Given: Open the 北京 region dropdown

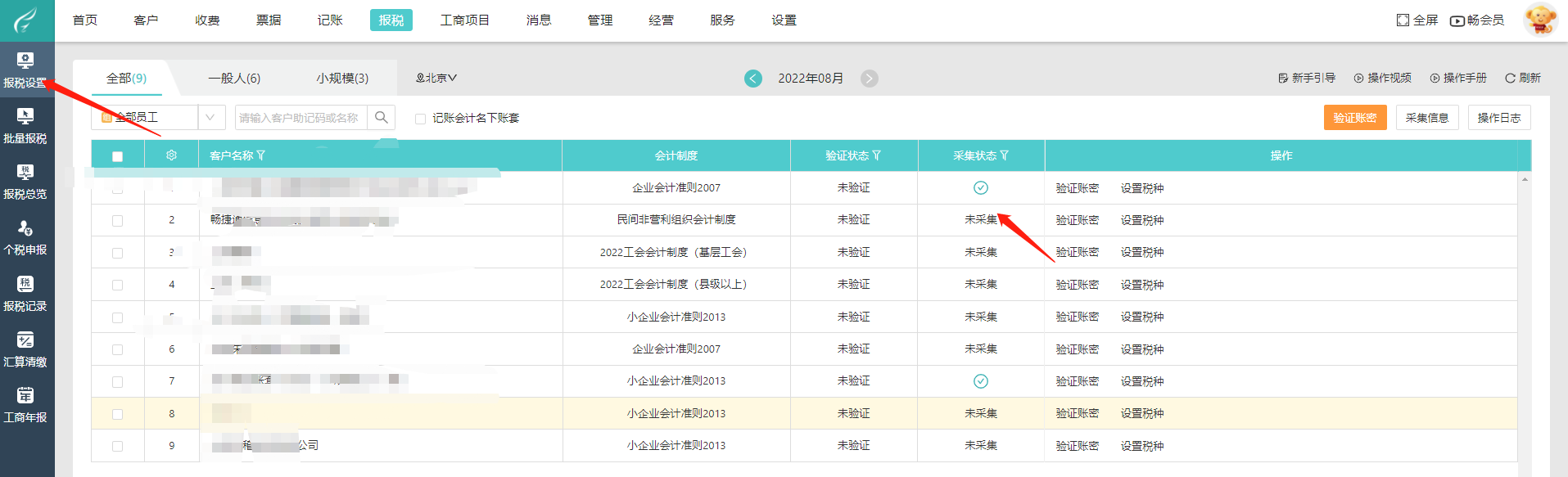Looking at the screenshot, I should point(436,79).
